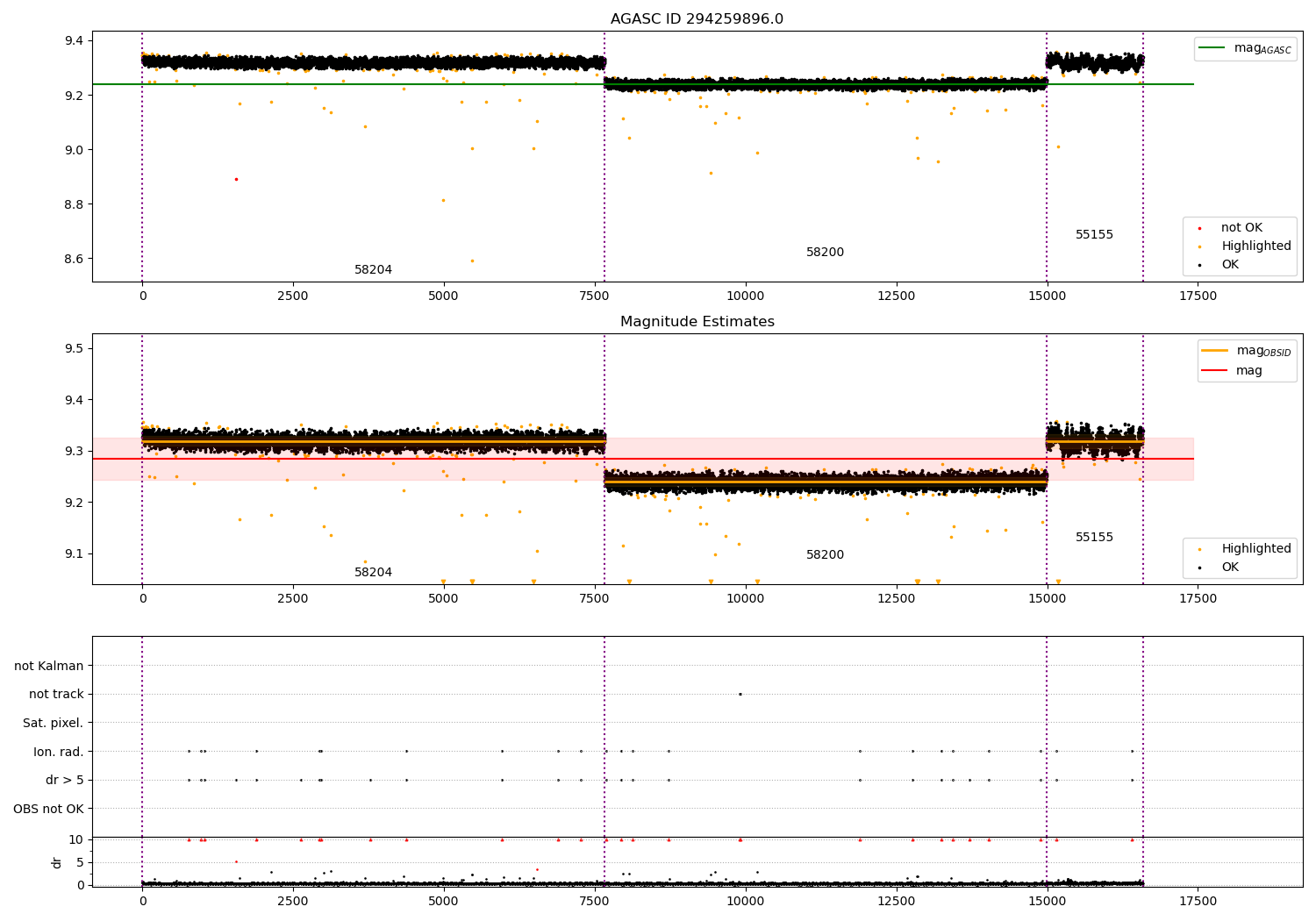Image resolution: width=1316 pixels, height=921 pixels.
Task: Click the 'OBS not OK' row label
Action: click(x=48, y=809)
